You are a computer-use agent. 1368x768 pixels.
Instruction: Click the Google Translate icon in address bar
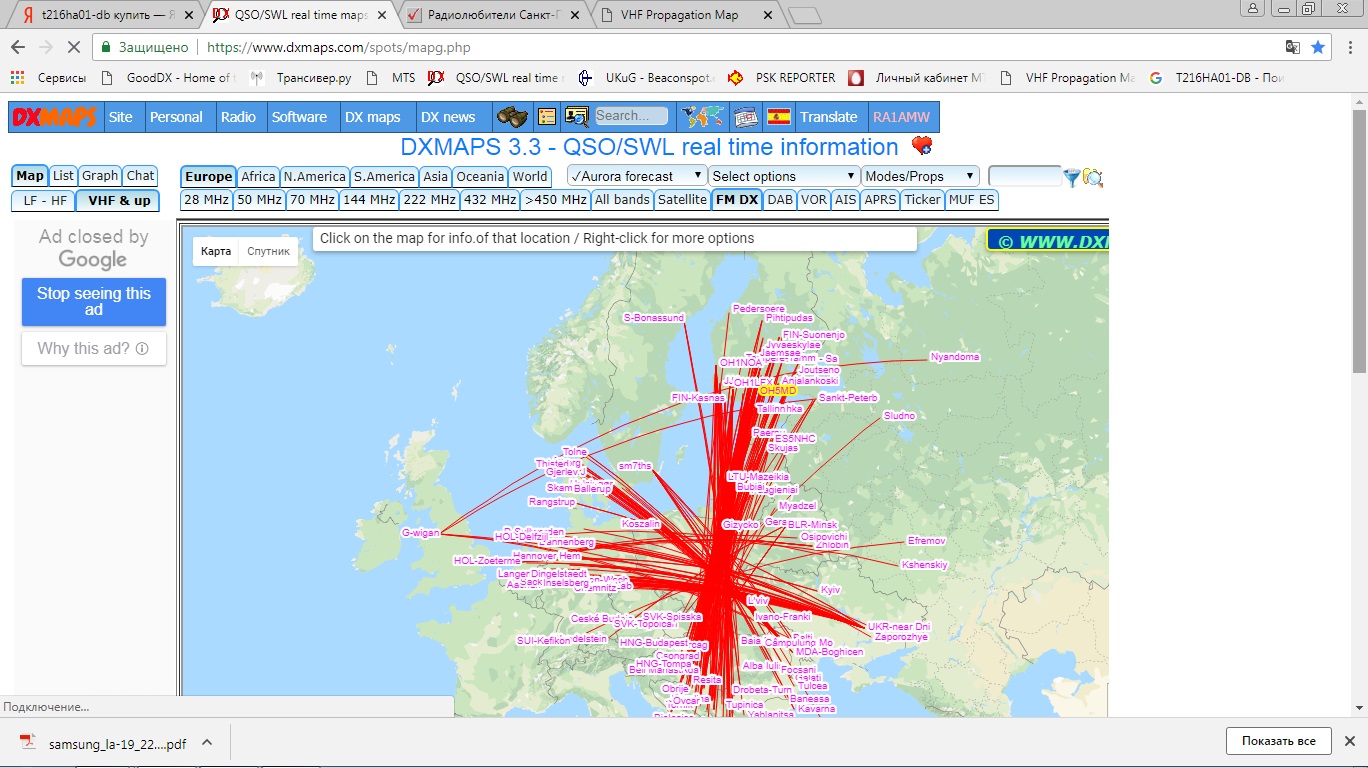point(1293,47)
